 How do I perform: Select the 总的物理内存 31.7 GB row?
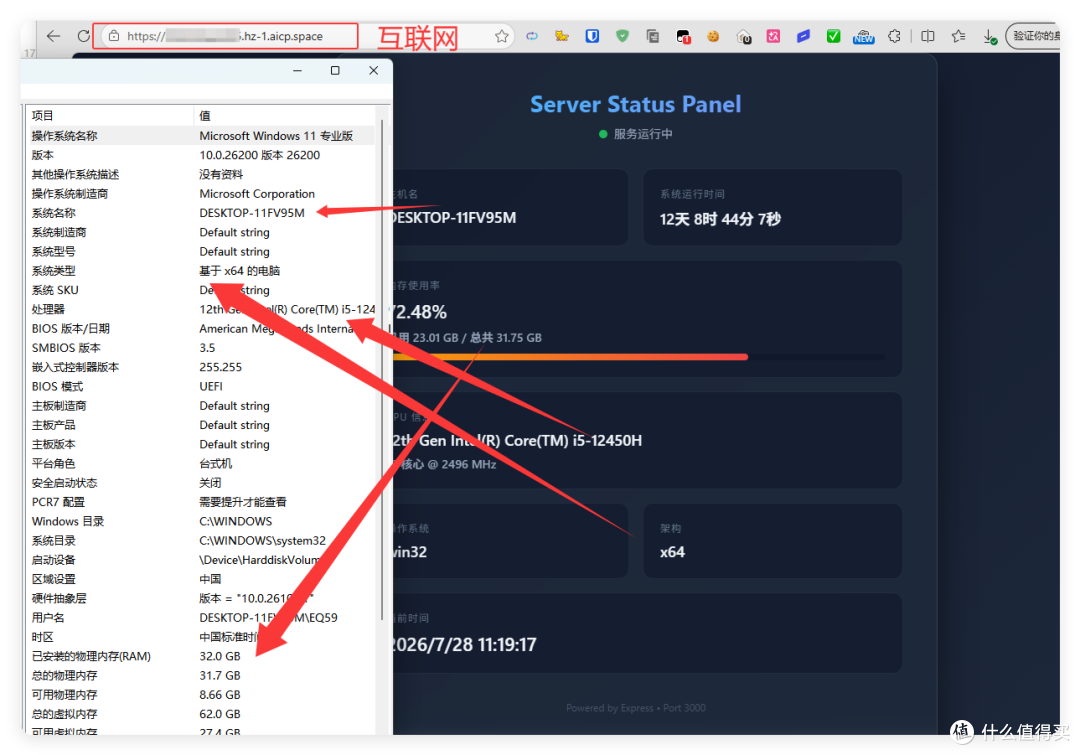tap(201, 676)
